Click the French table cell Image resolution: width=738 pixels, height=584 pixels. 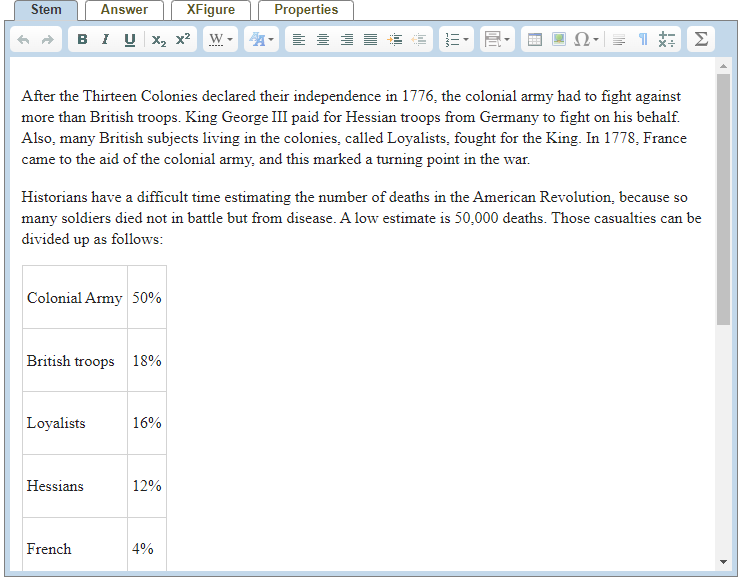[75, 546]
